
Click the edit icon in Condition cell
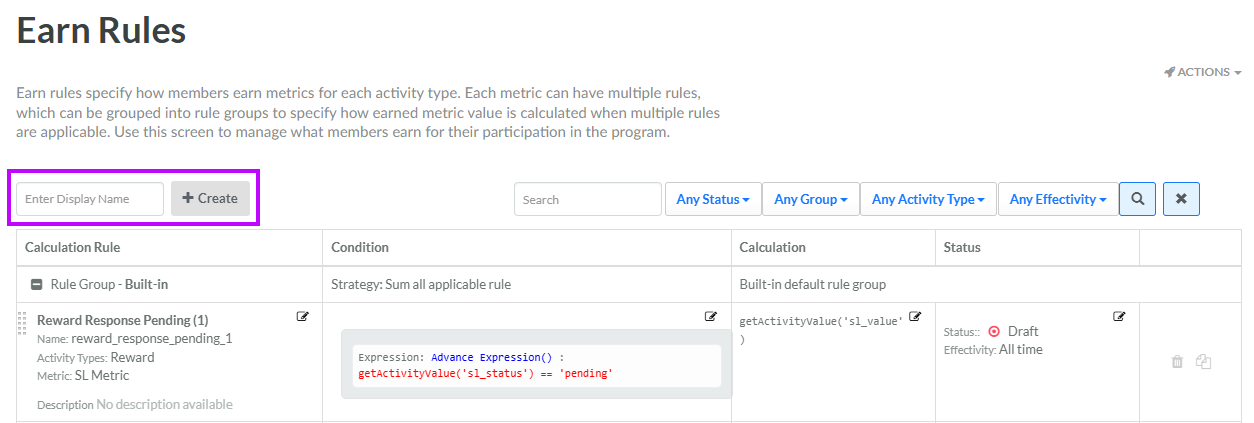711,317
